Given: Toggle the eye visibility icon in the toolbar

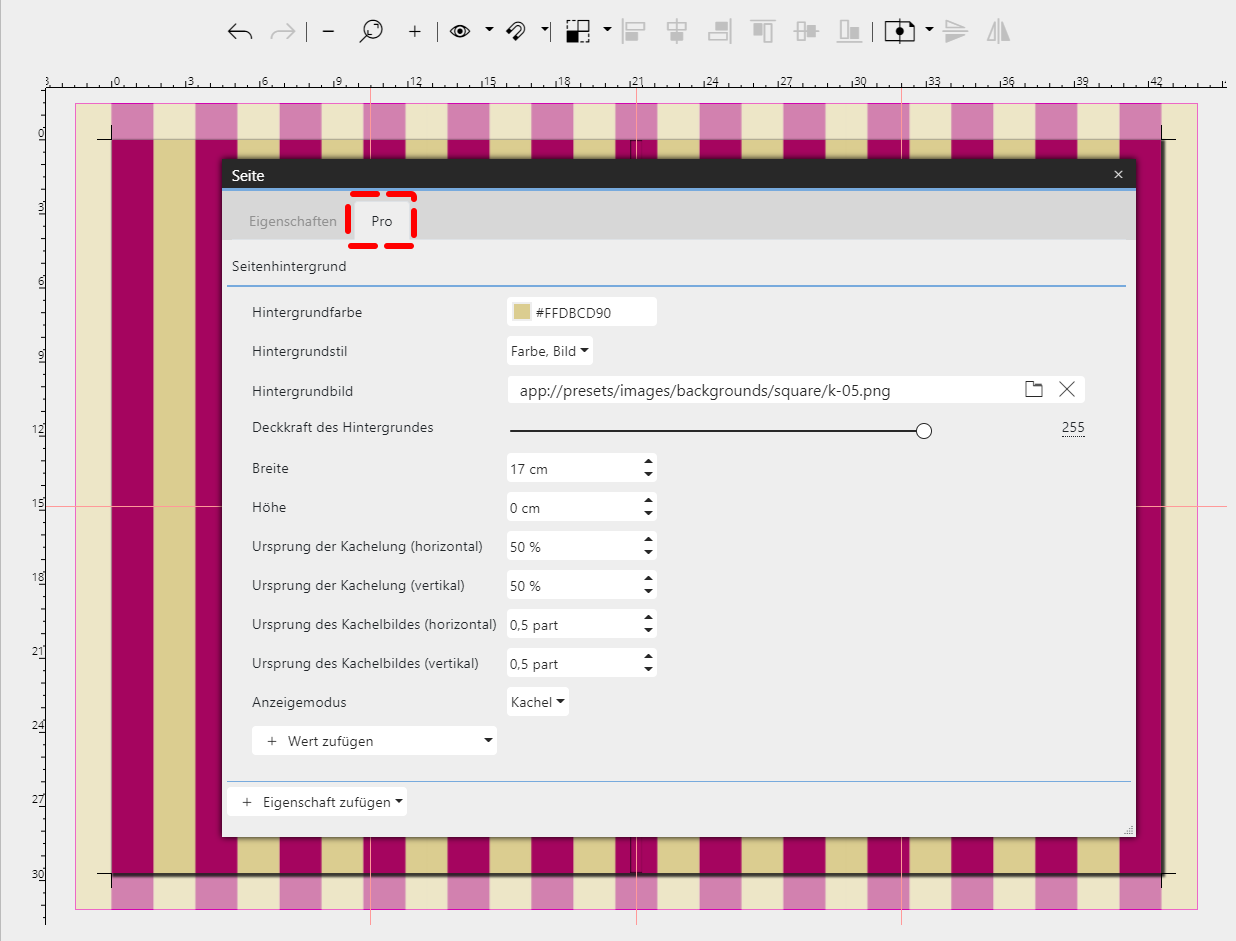Looking at the screenshot, I should (460, 31).
